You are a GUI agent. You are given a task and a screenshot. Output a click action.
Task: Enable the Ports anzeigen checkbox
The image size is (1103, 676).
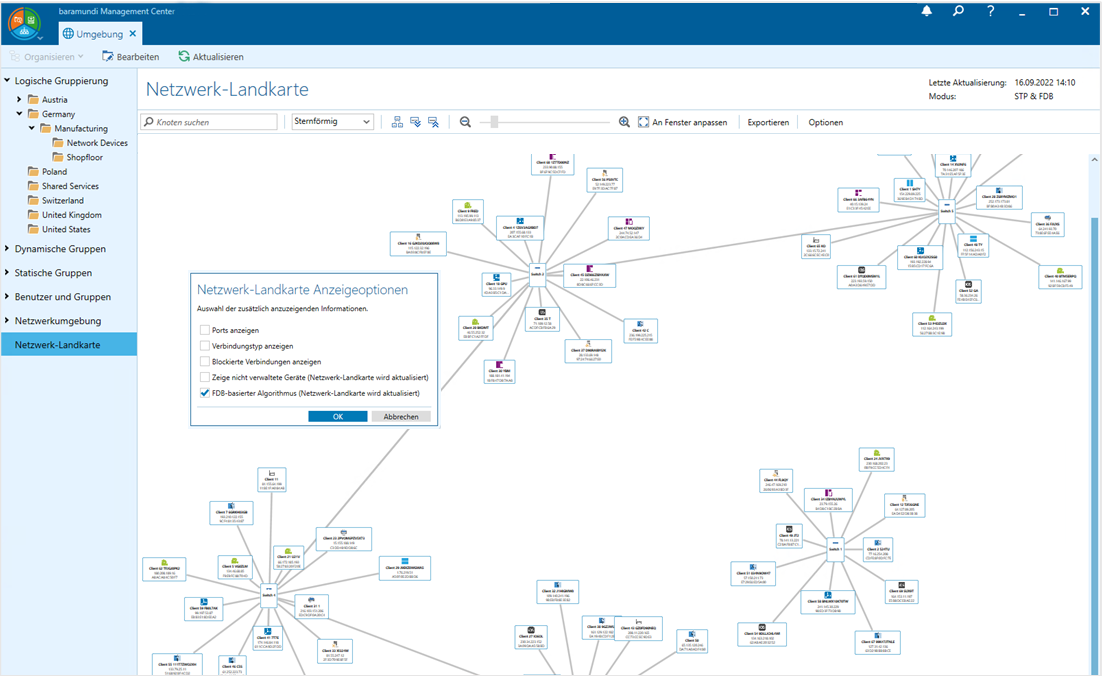(205, 330)
